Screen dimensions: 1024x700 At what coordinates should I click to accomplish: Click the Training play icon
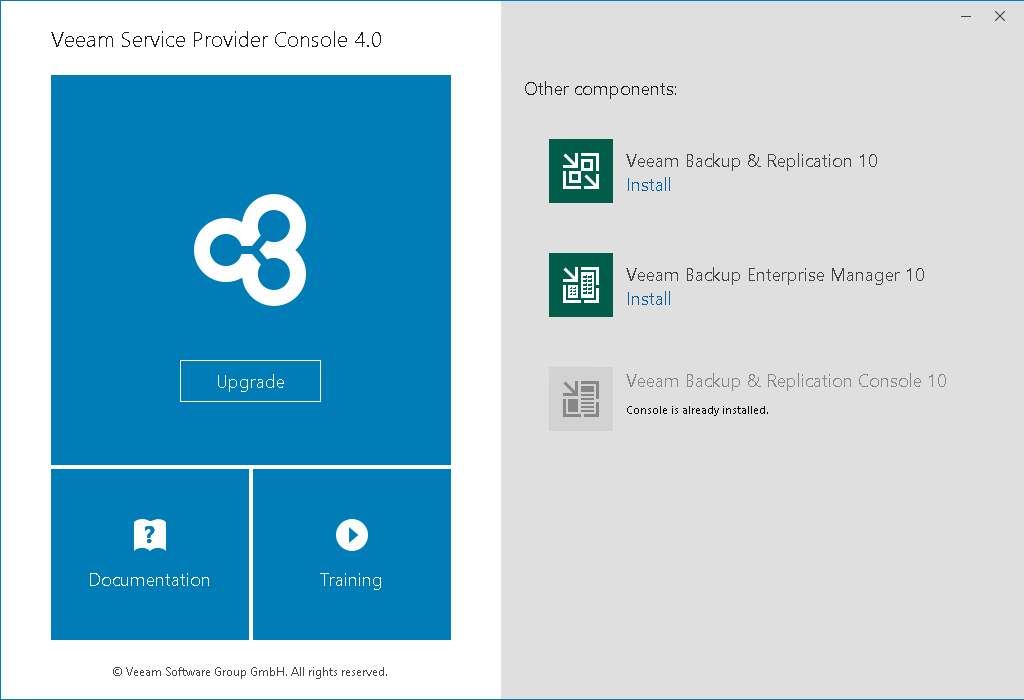pos(352,535)
